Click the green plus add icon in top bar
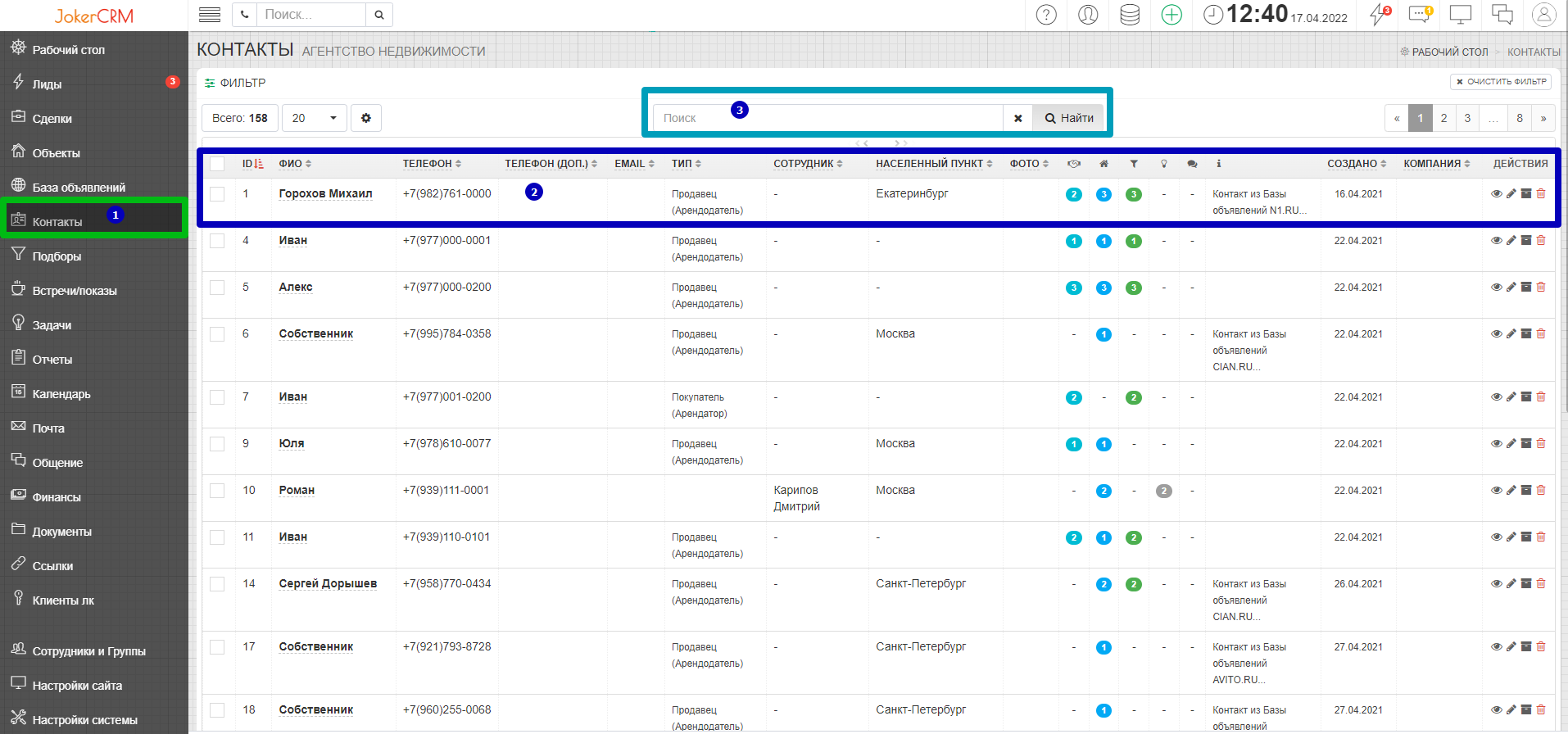The height and width of the screenshot is (734, 1568). point(1171,15)
